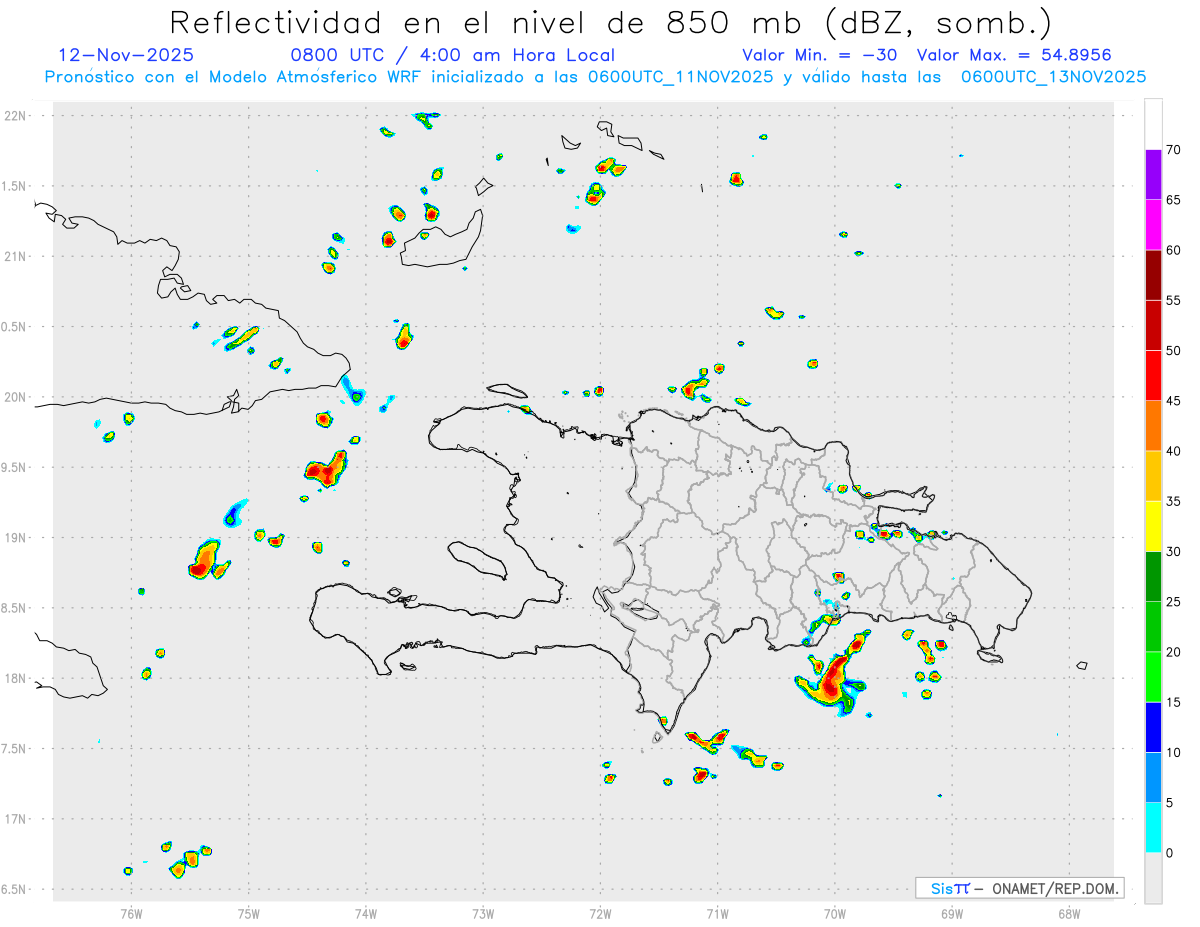Viewport: 1200px width, 927px height.
Task: Click the yellow 30–35 dBZ colorbar band
Action: pyautogui.click(x=1153, y=527)
